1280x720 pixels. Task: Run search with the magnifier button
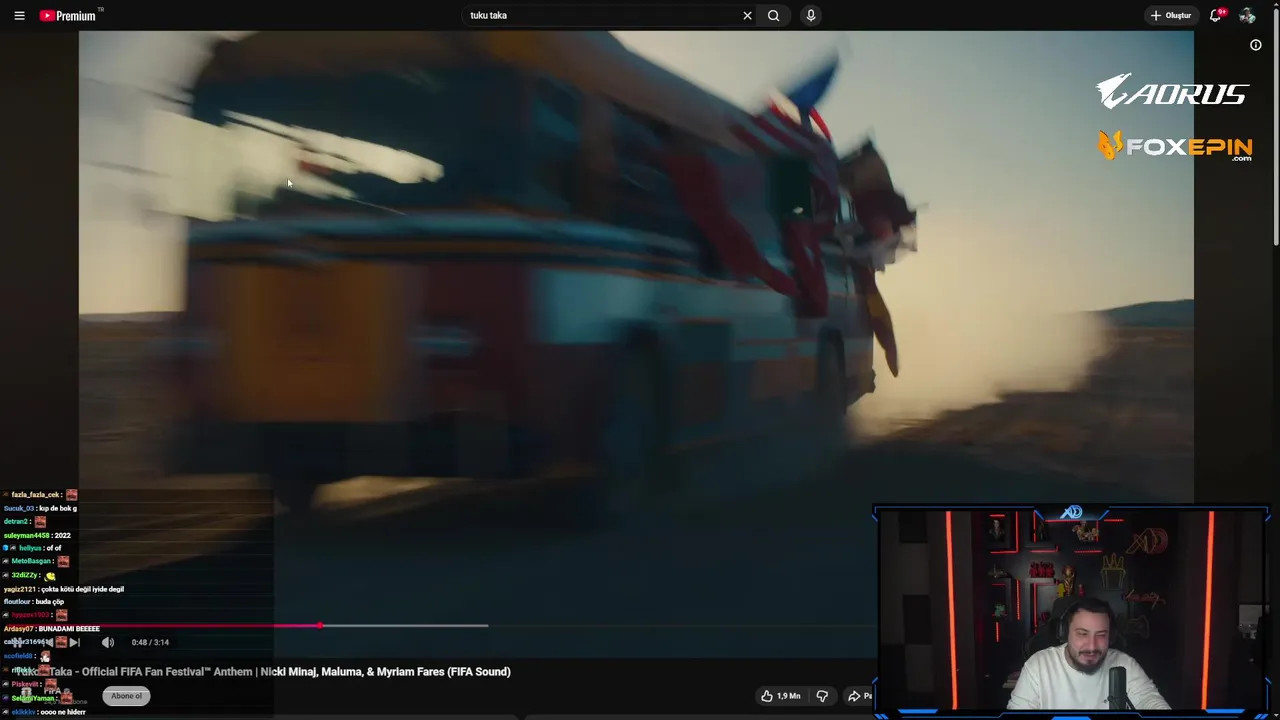click(773, 15)
